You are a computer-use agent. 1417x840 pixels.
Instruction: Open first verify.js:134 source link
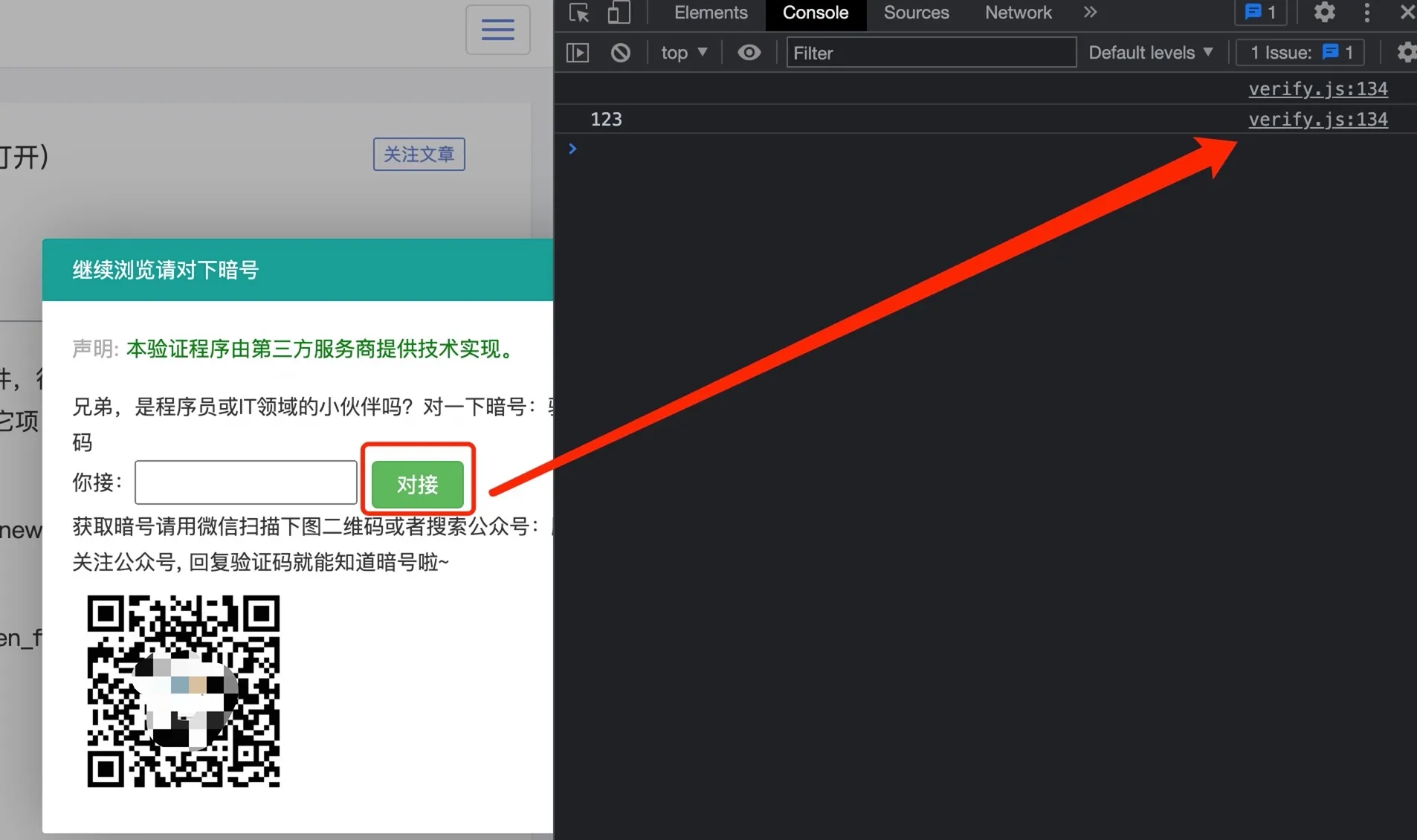(x=1317, y=89)
